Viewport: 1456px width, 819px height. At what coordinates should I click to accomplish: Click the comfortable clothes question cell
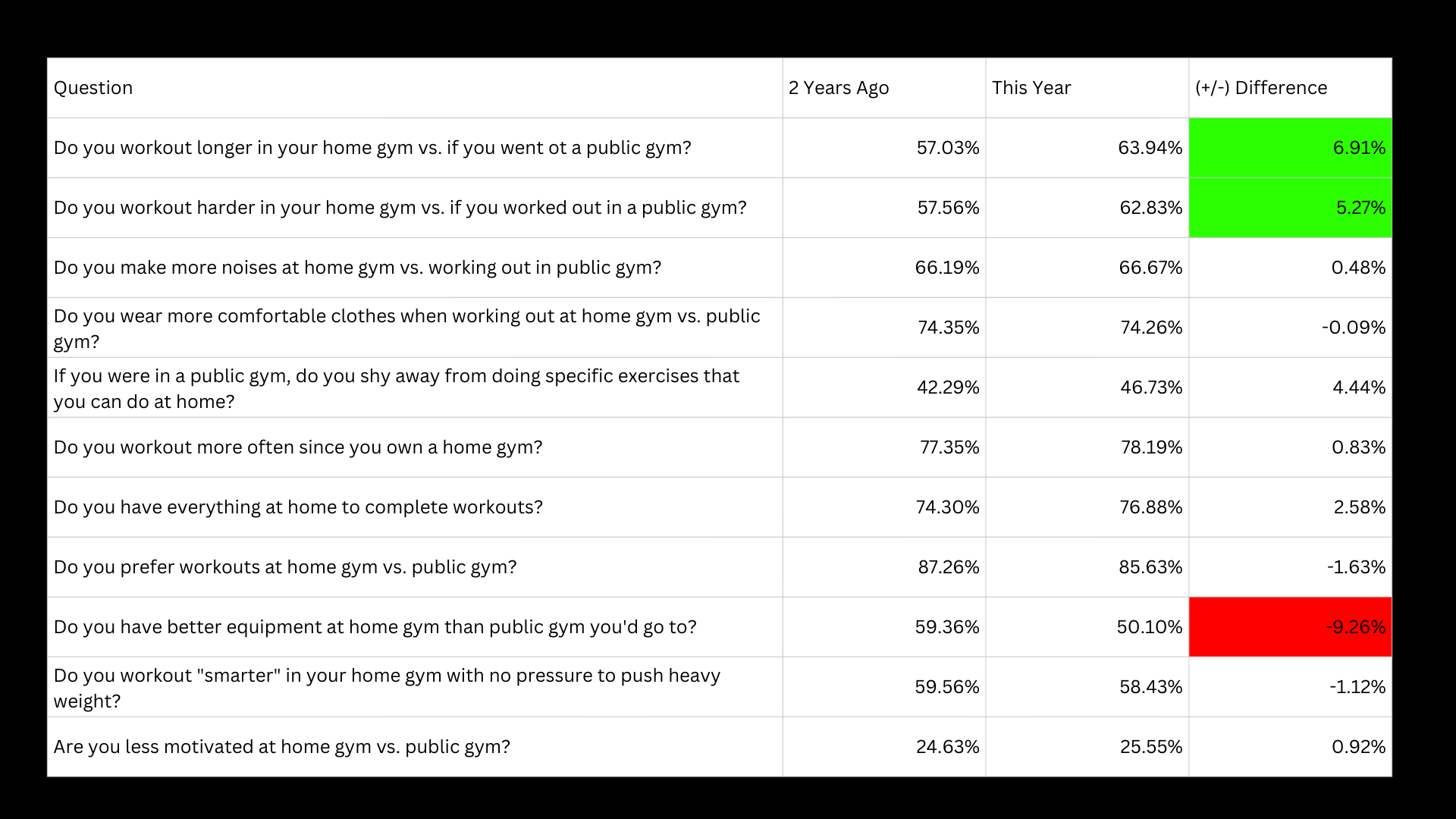coord(406,328)
